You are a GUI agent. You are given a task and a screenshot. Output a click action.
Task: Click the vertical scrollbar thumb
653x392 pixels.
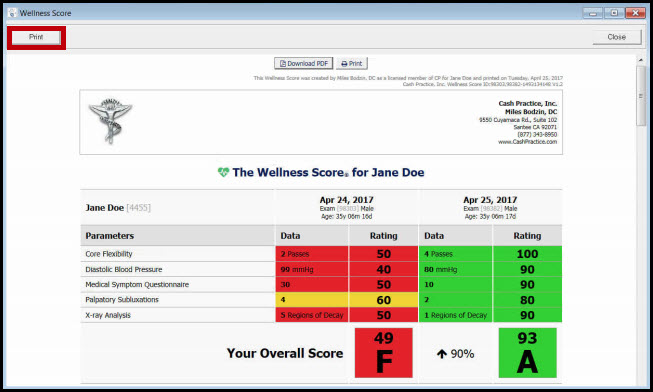tap(641, 96)
